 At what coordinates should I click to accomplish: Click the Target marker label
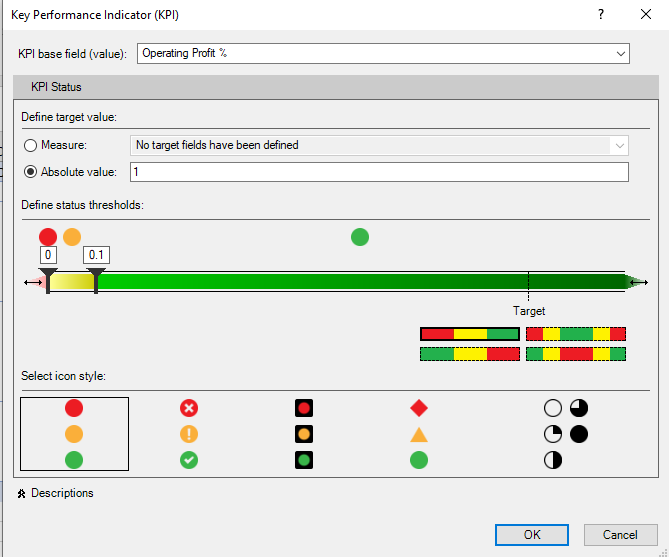click(529, 311)
